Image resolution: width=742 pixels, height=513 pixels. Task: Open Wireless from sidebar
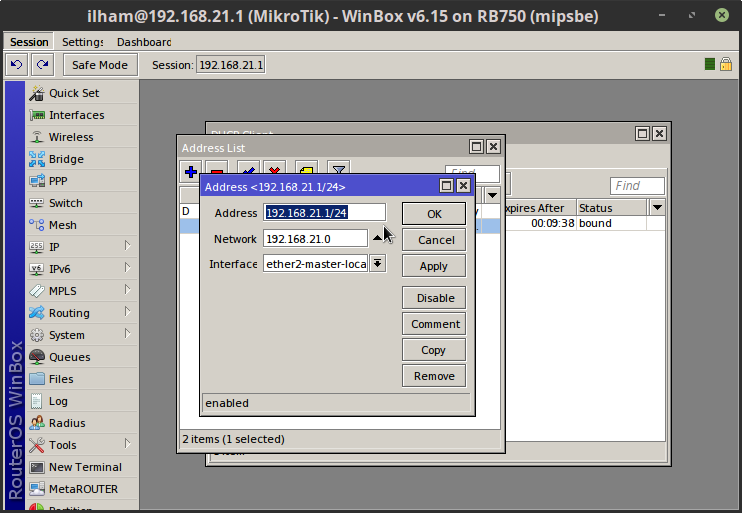pos(82,137)
